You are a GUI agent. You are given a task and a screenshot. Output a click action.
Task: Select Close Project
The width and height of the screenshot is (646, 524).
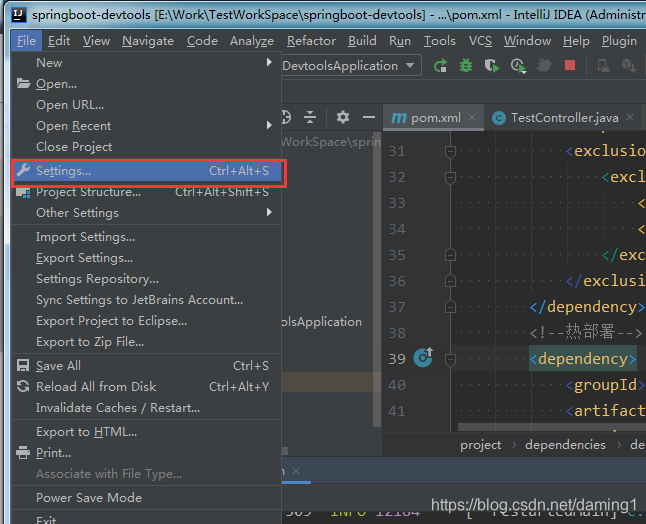(146, 147)
